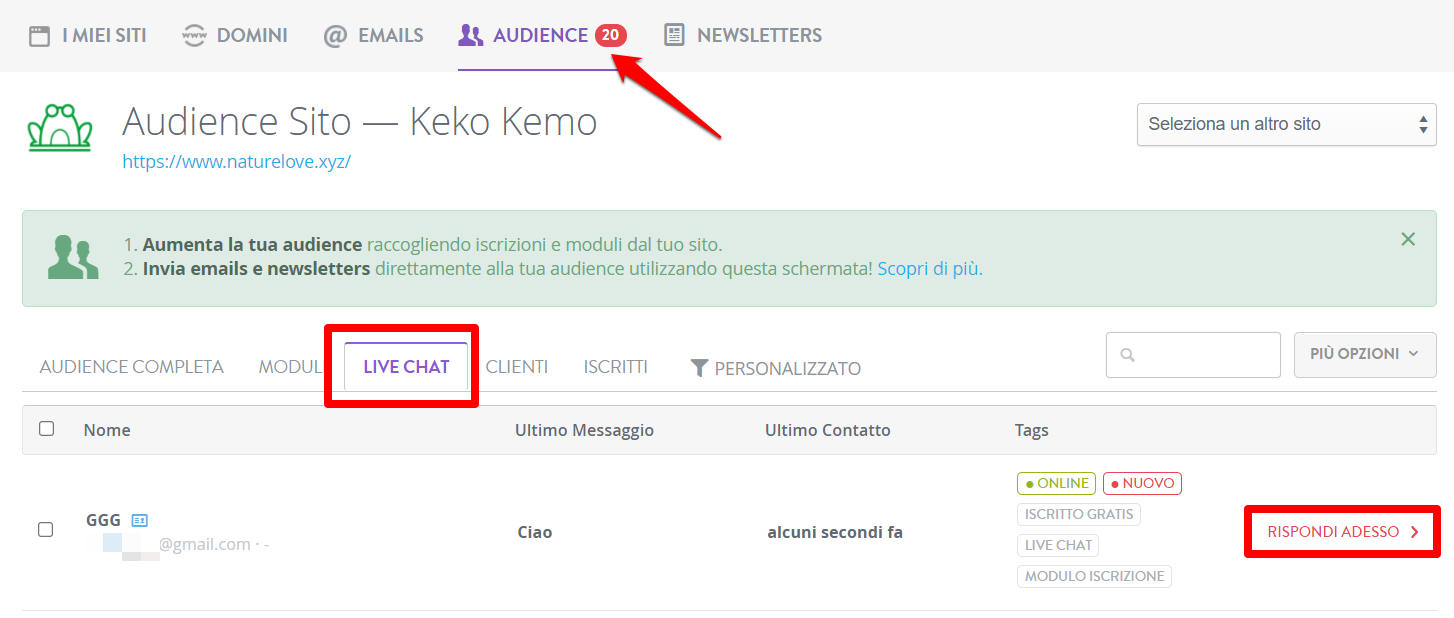Screen dimensions: 1454x618
Task: Click the Ultimo Messaggio column header
Action: (584, 430)
